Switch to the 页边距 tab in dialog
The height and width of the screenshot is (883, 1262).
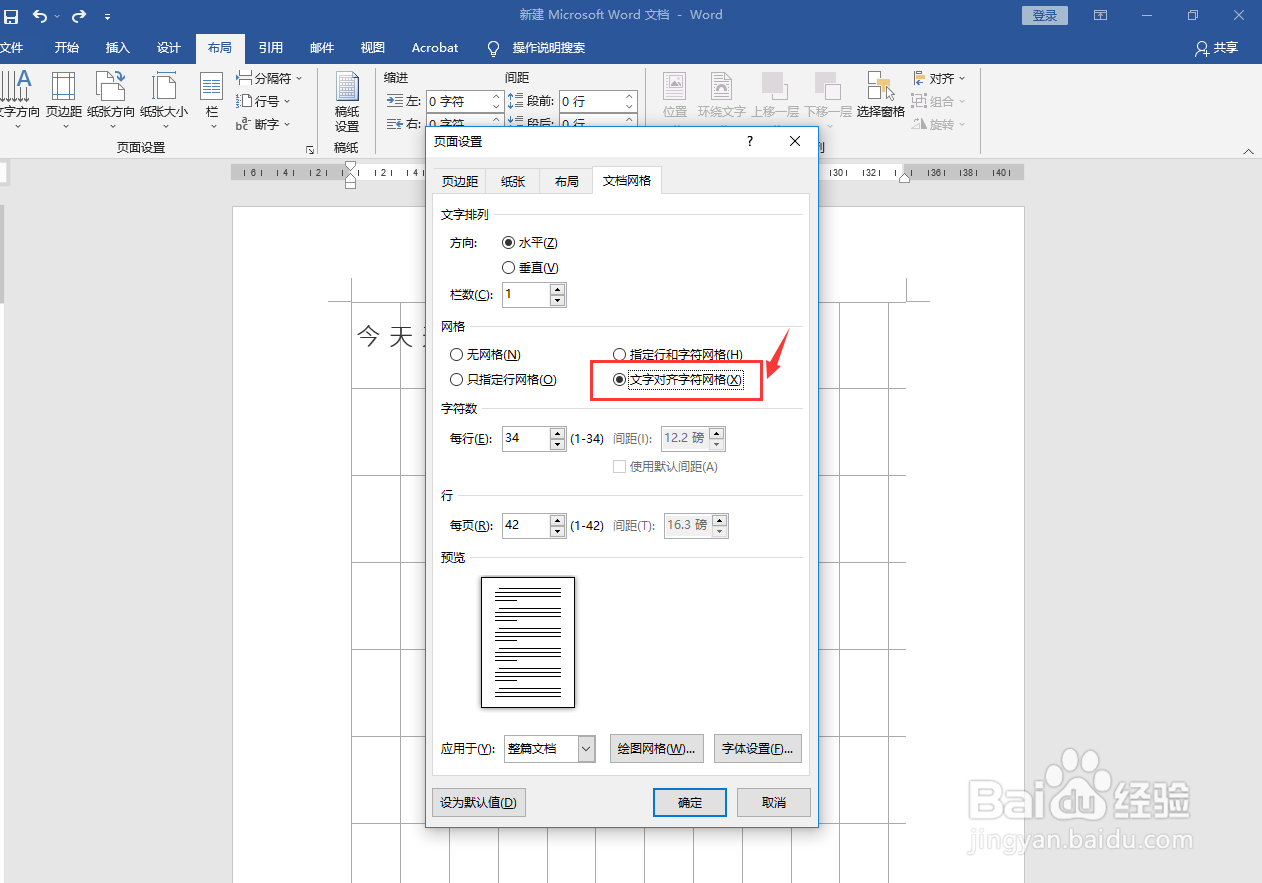460,181
